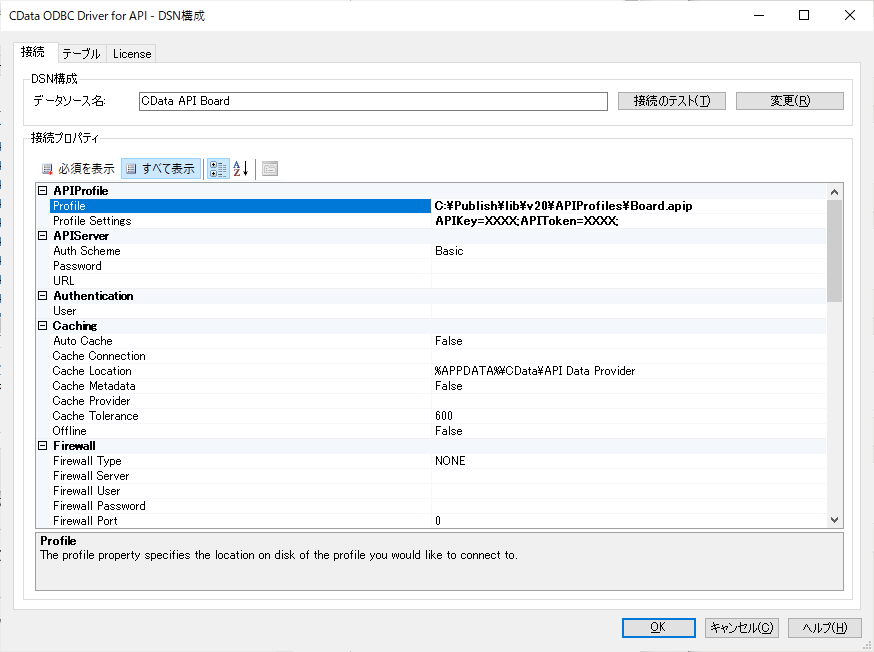
Task: Click the 必須を表示 (show required) toolbar button
Action: click(78, 169)
